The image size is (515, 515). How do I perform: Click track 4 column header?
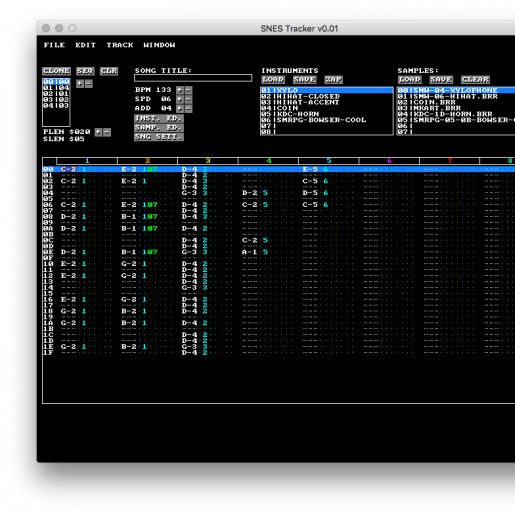(x=269, y=161)
